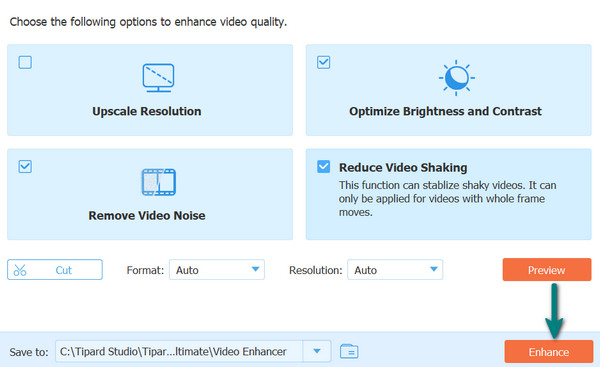Click the Enhance button
The image size is (600, 367).
tap(549, 352)
